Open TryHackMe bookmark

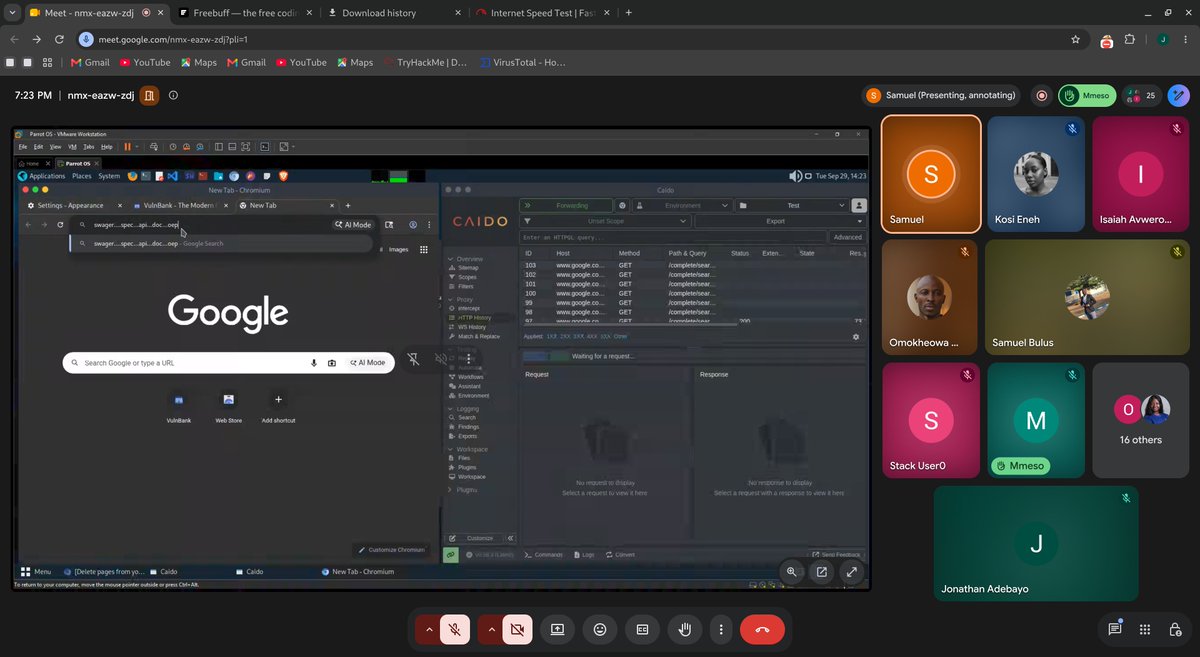[425, 62]
